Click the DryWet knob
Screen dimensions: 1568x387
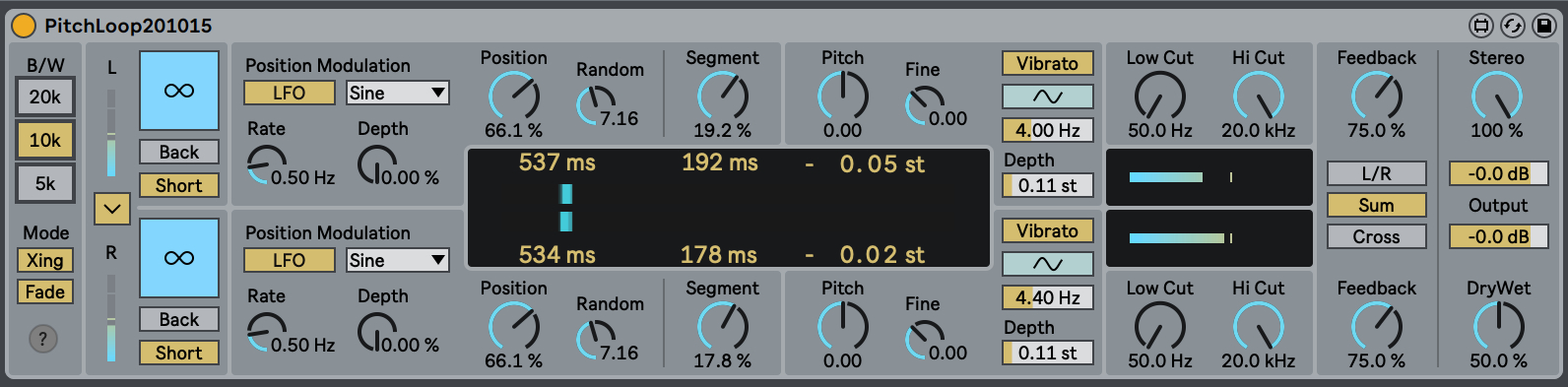point(1498,325)
